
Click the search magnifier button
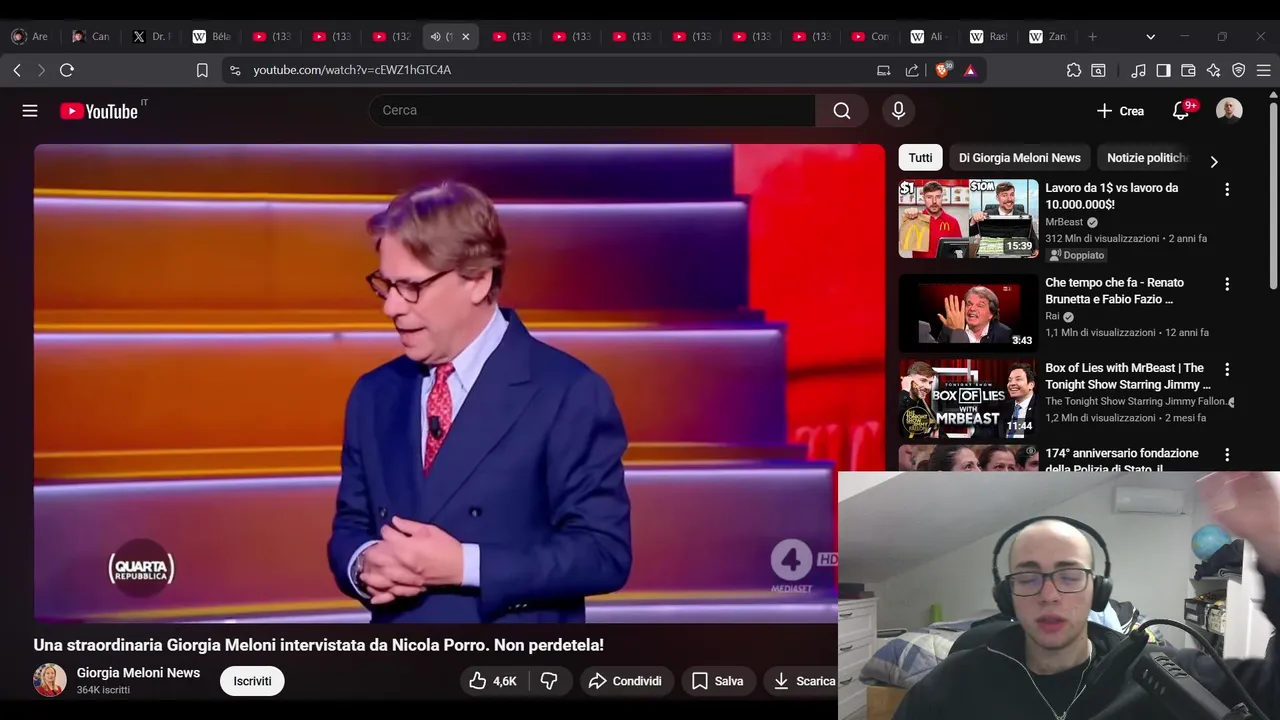tap(842, 110)
